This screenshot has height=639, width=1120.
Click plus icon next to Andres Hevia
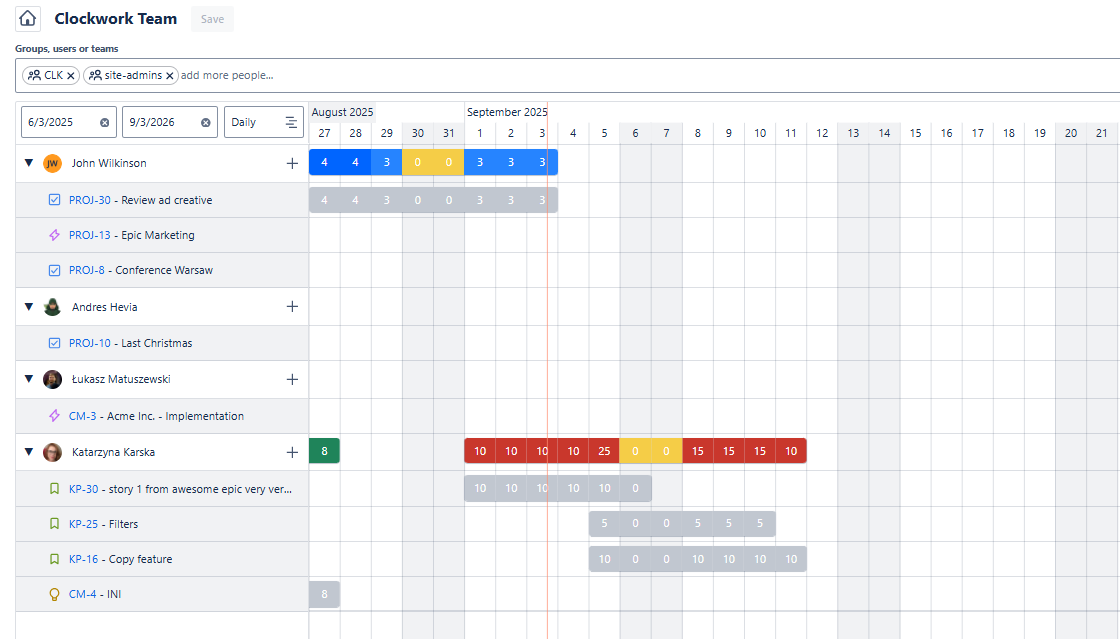pos(292,307)
